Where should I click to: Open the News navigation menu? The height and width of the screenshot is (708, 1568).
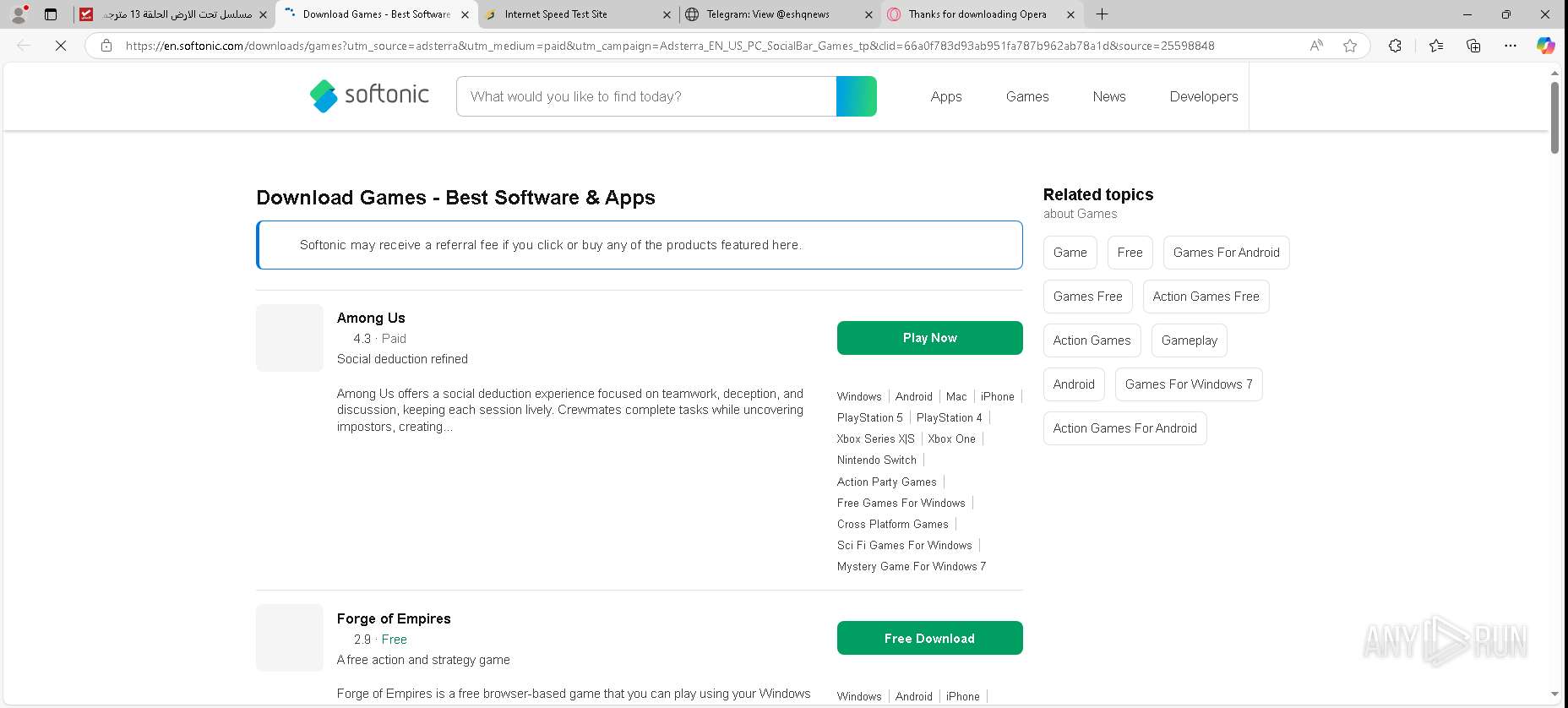point(1109,96)
